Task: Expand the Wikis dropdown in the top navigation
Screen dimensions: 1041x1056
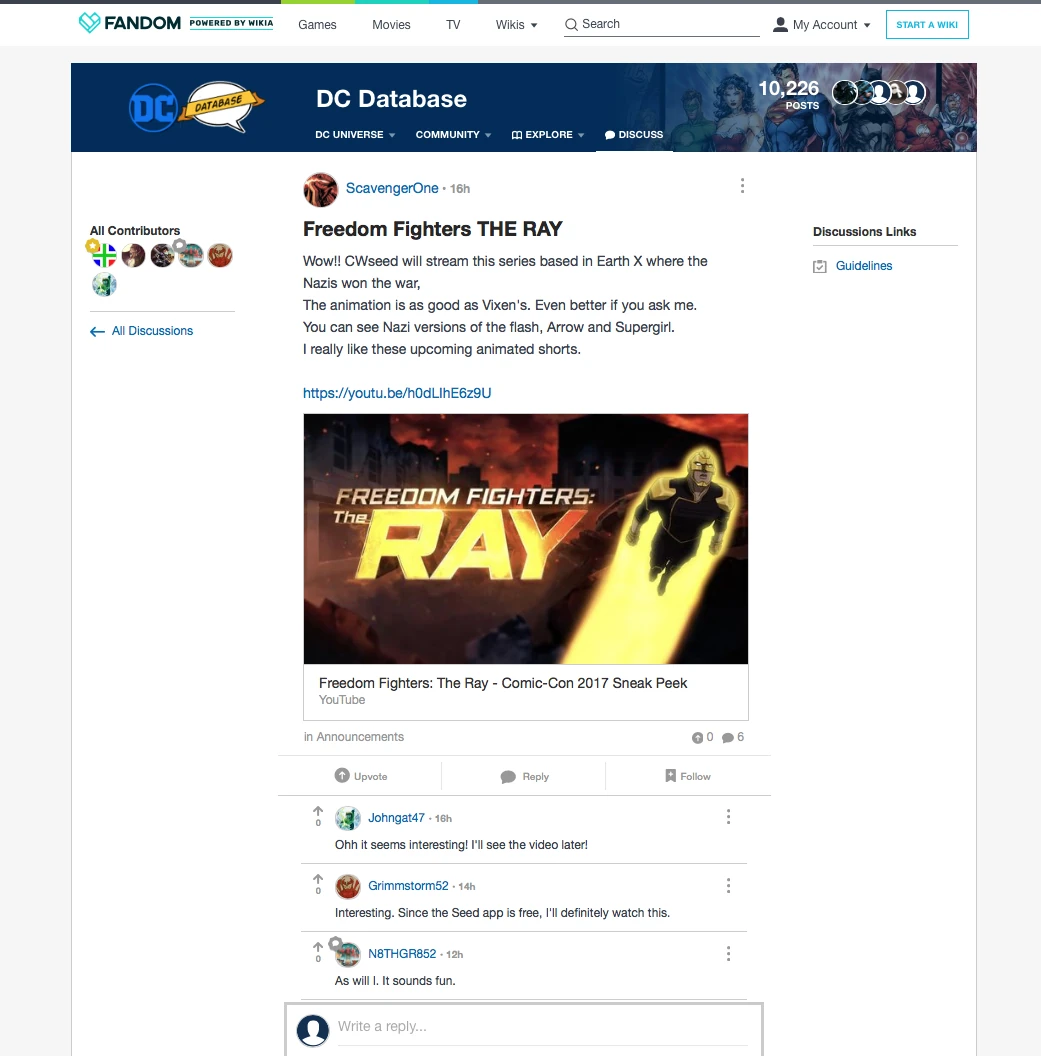Action: (516, 25)
